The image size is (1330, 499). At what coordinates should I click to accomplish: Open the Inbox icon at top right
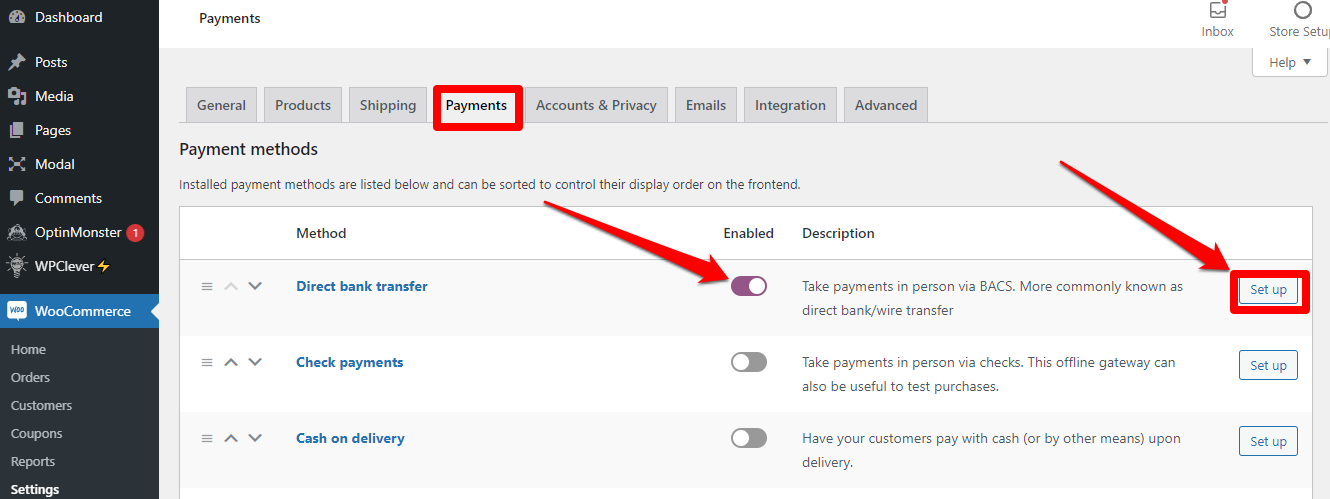1217,11
